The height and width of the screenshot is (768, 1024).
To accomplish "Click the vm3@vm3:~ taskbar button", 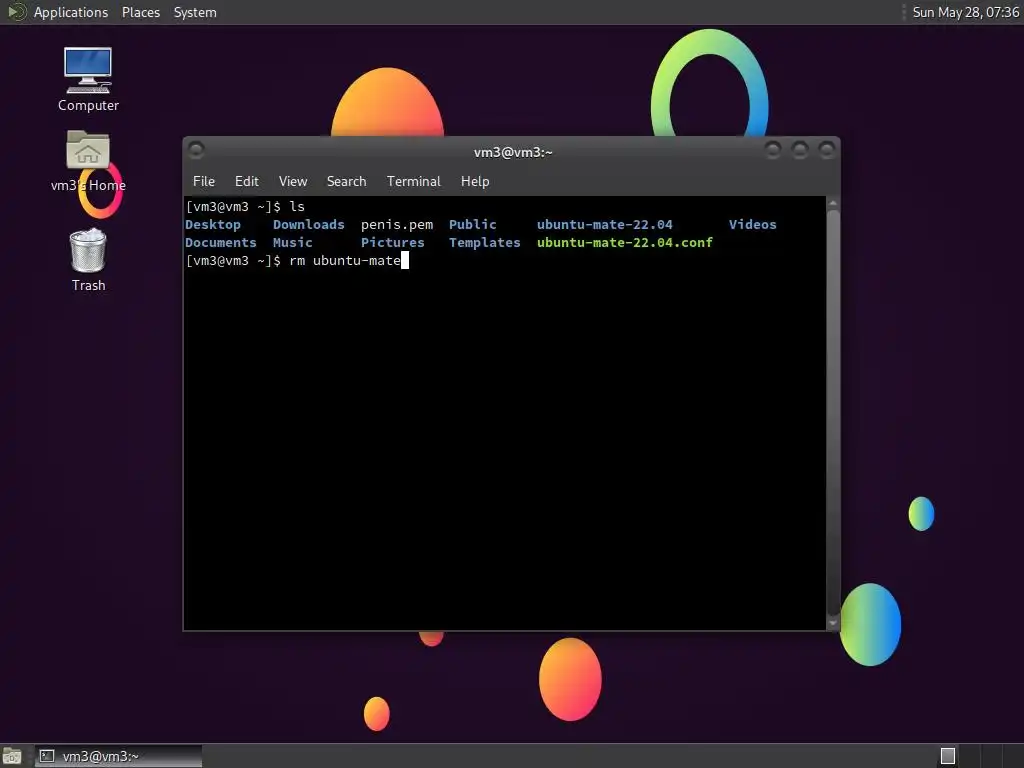I will (118, 756).
